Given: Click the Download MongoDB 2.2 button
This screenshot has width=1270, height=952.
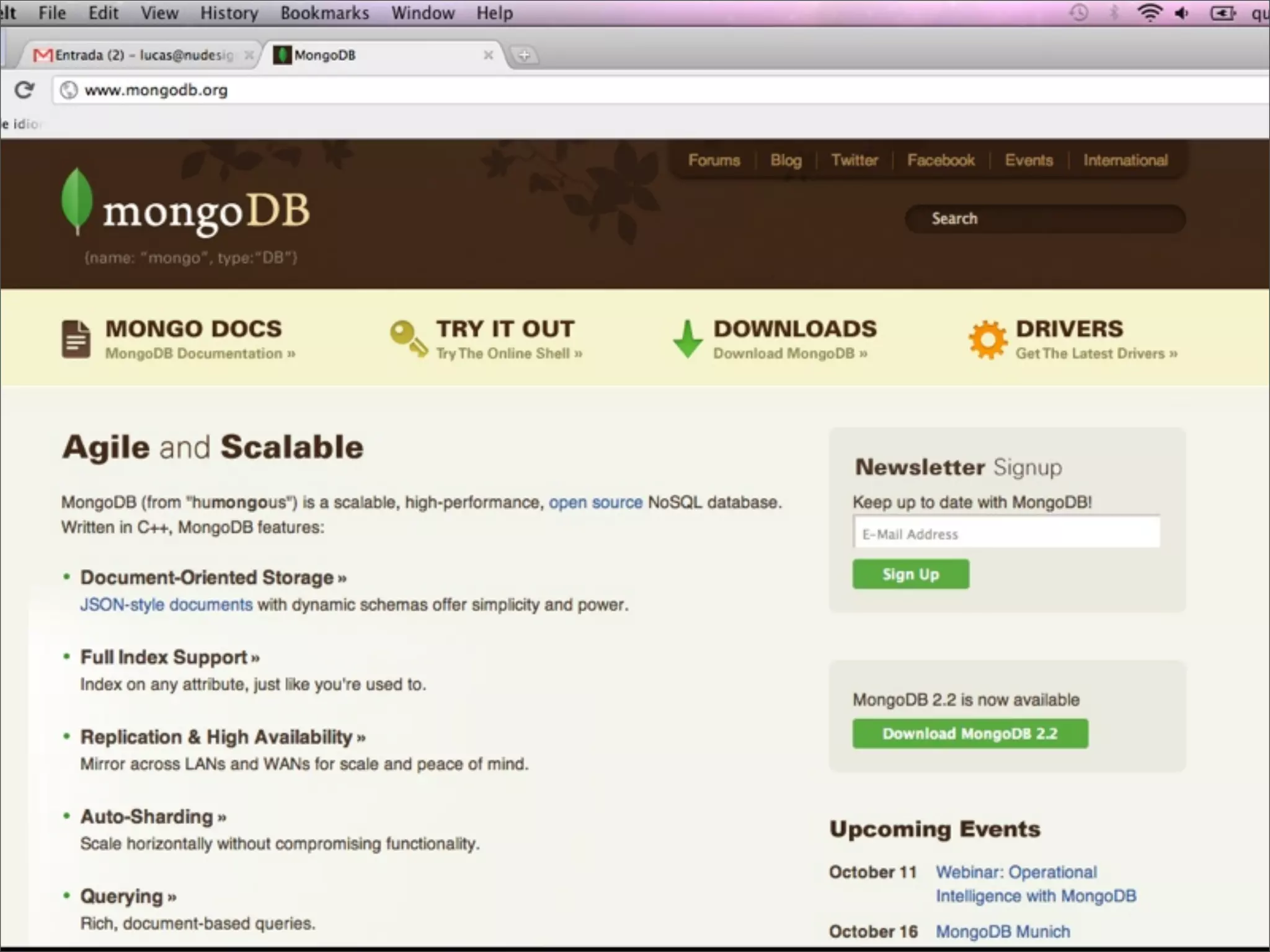Looking at the screenshot, I should click(x=970, y=734).
